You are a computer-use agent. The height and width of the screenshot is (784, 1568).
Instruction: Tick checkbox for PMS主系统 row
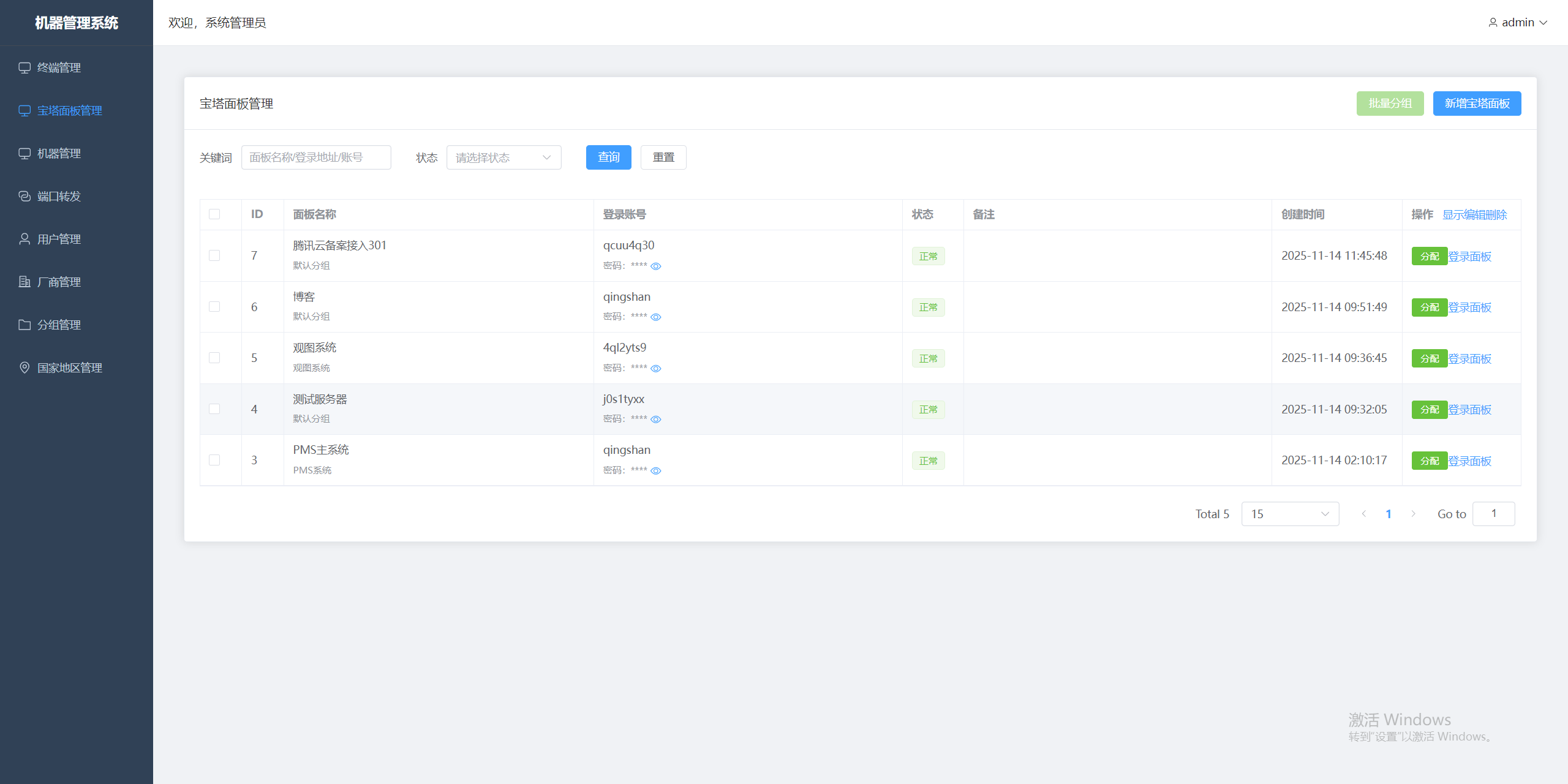click(x=214, y=460)
